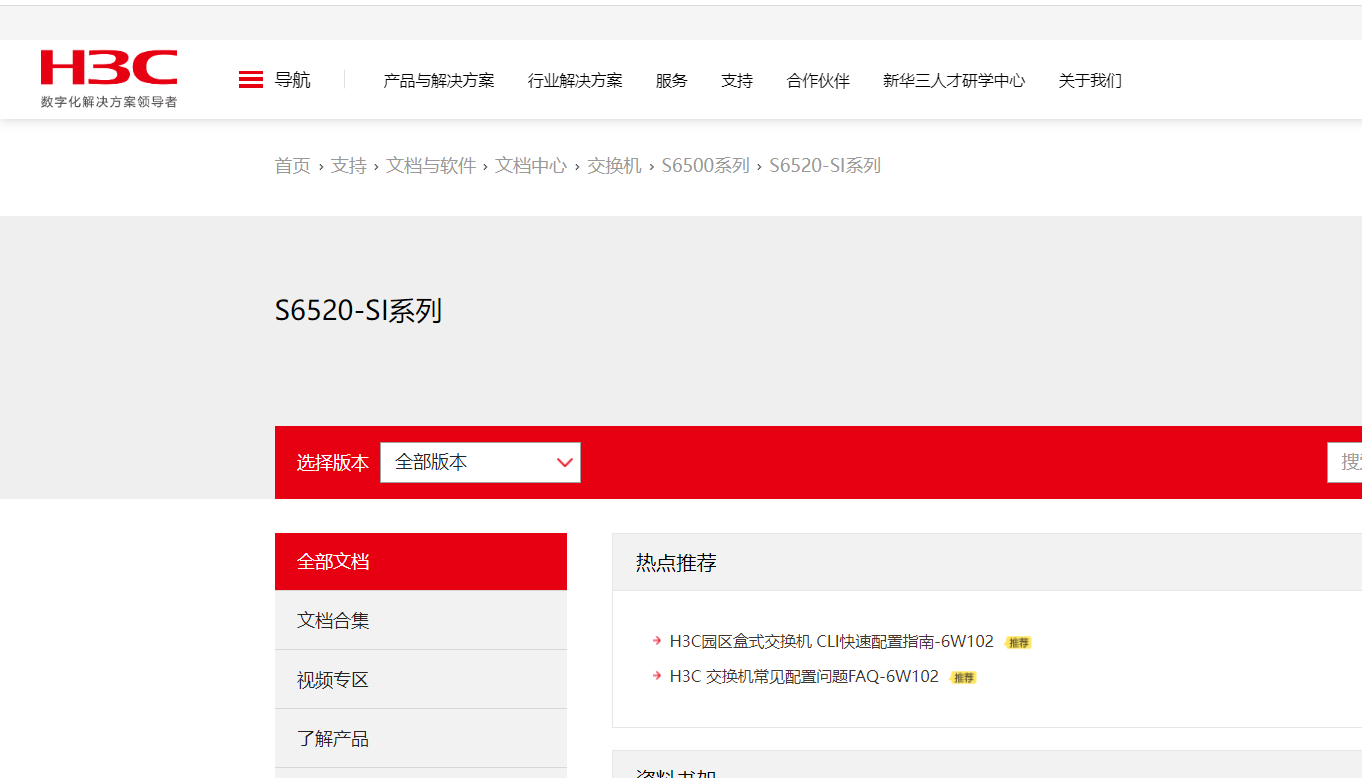
Task: Select the 文档合集 sidebar tab
Action: (x=421, y=620)
